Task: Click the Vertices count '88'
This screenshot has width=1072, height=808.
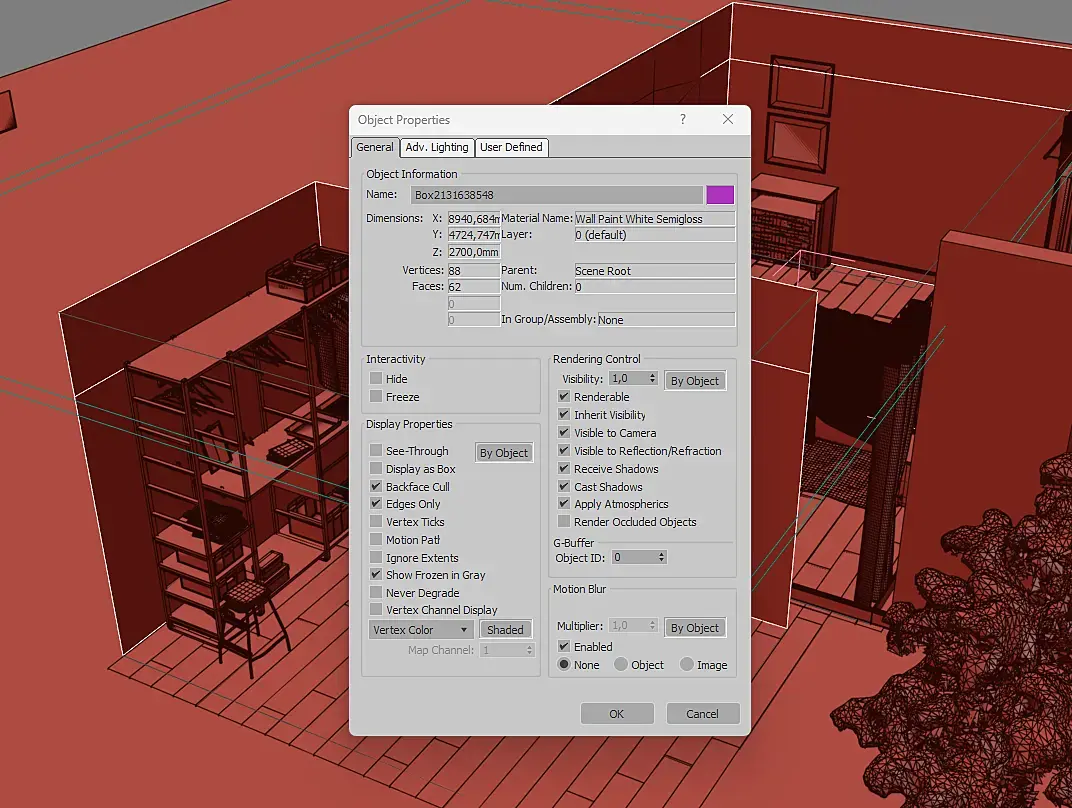Action: [474, 271]
